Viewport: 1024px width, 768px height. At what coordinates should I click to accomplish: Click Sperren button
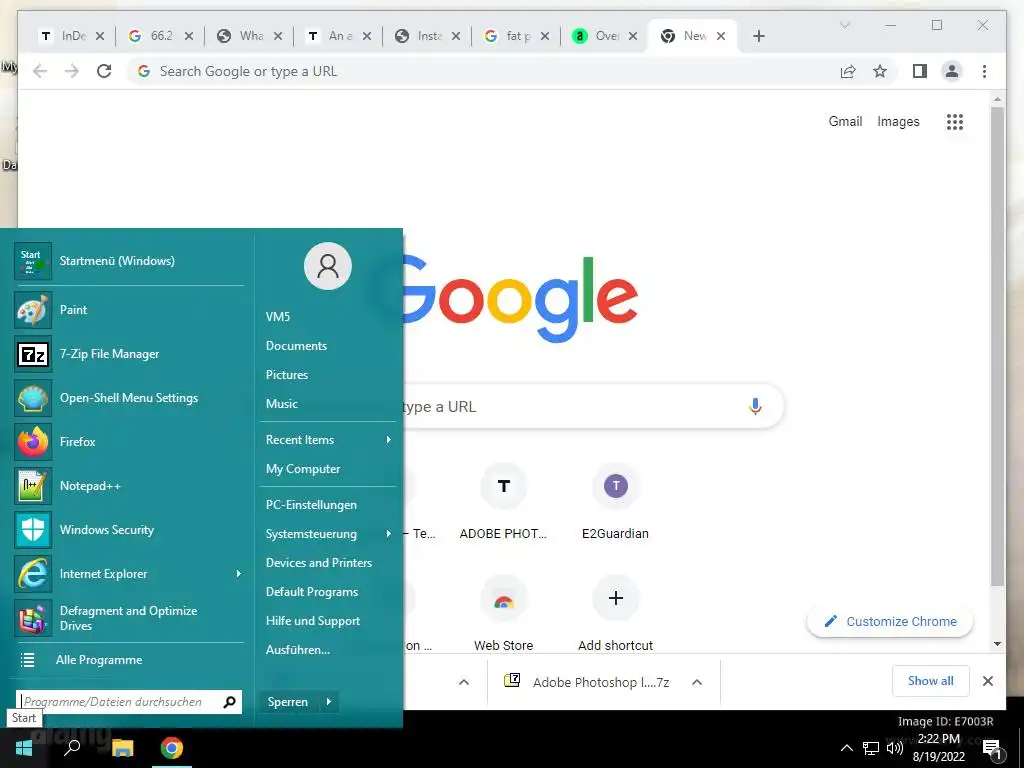[288, 702]
